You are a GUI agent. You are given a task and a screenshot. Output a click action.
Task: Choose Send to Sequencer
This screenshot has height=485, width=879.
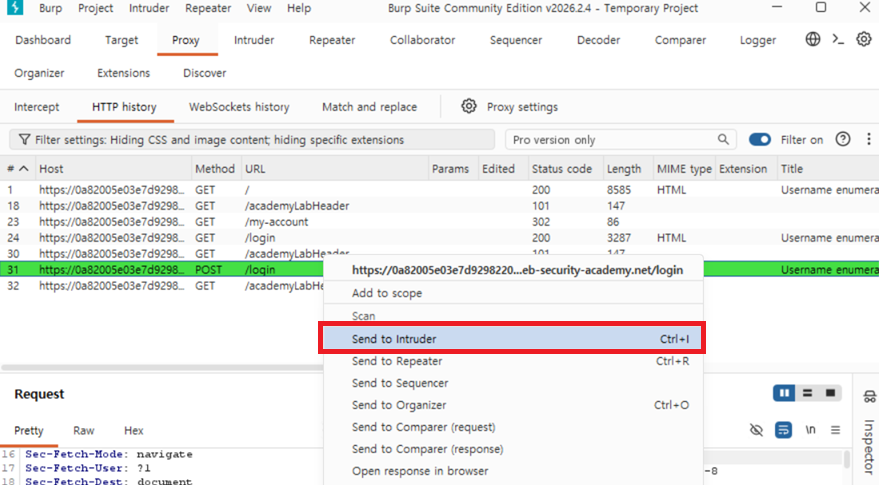[512, 383]
